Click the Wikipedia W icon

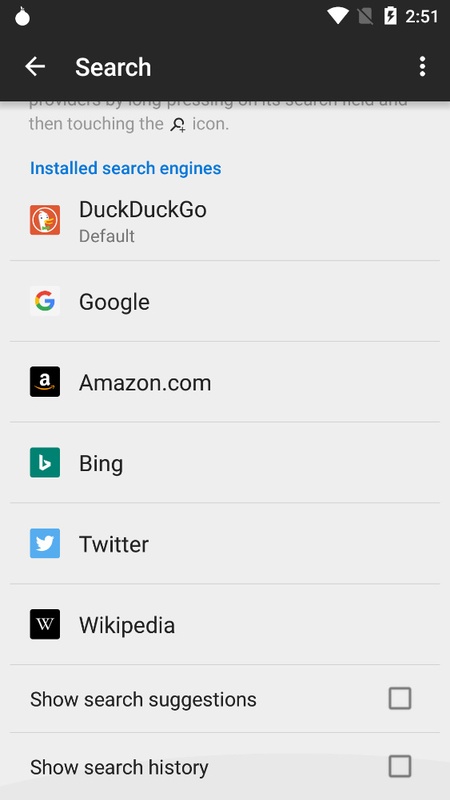[x=45, y=624]
